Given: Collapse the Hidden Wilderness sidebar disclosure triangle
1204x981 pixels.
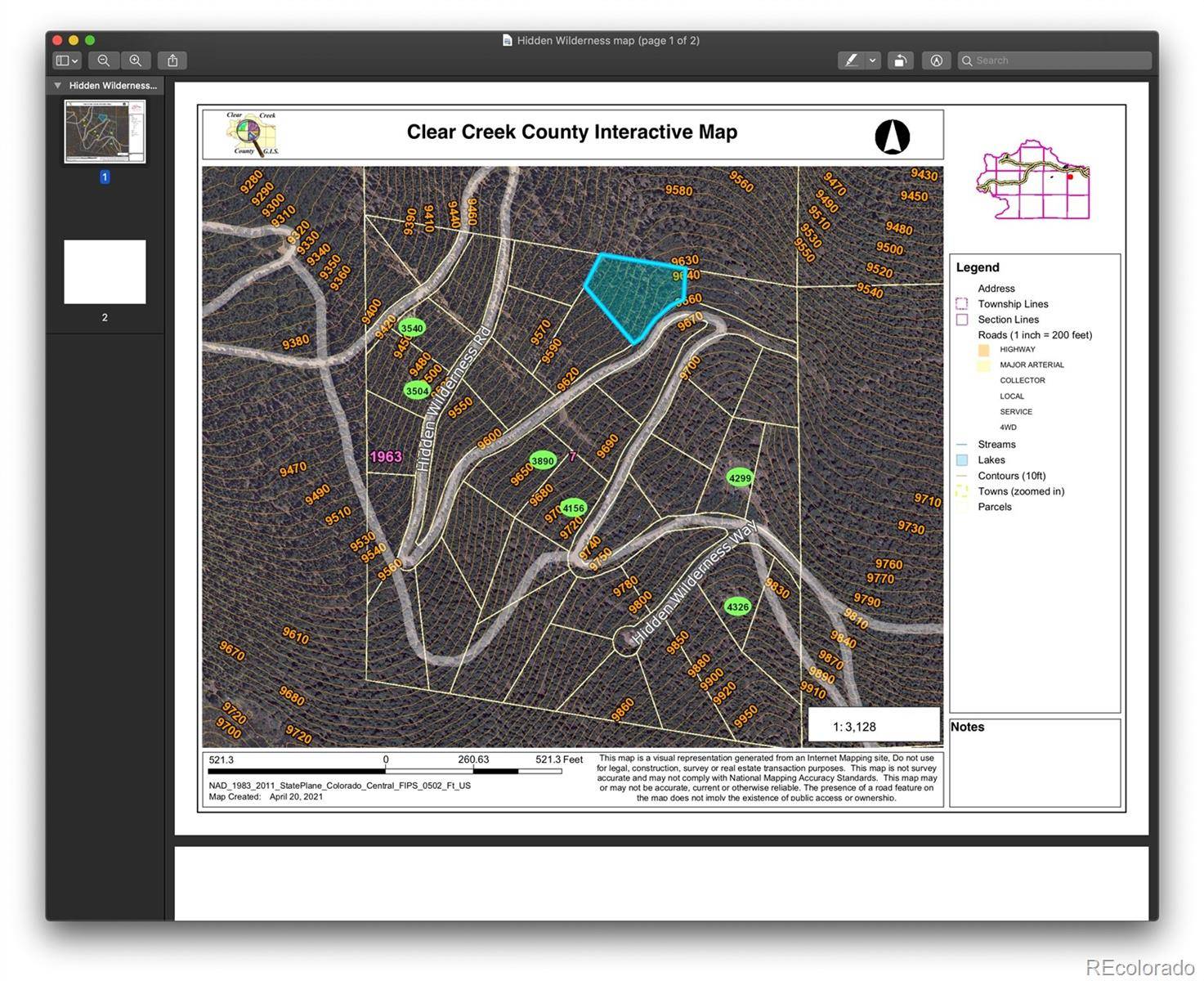Looking at the screenshot, I should click(x=57, y=85).
